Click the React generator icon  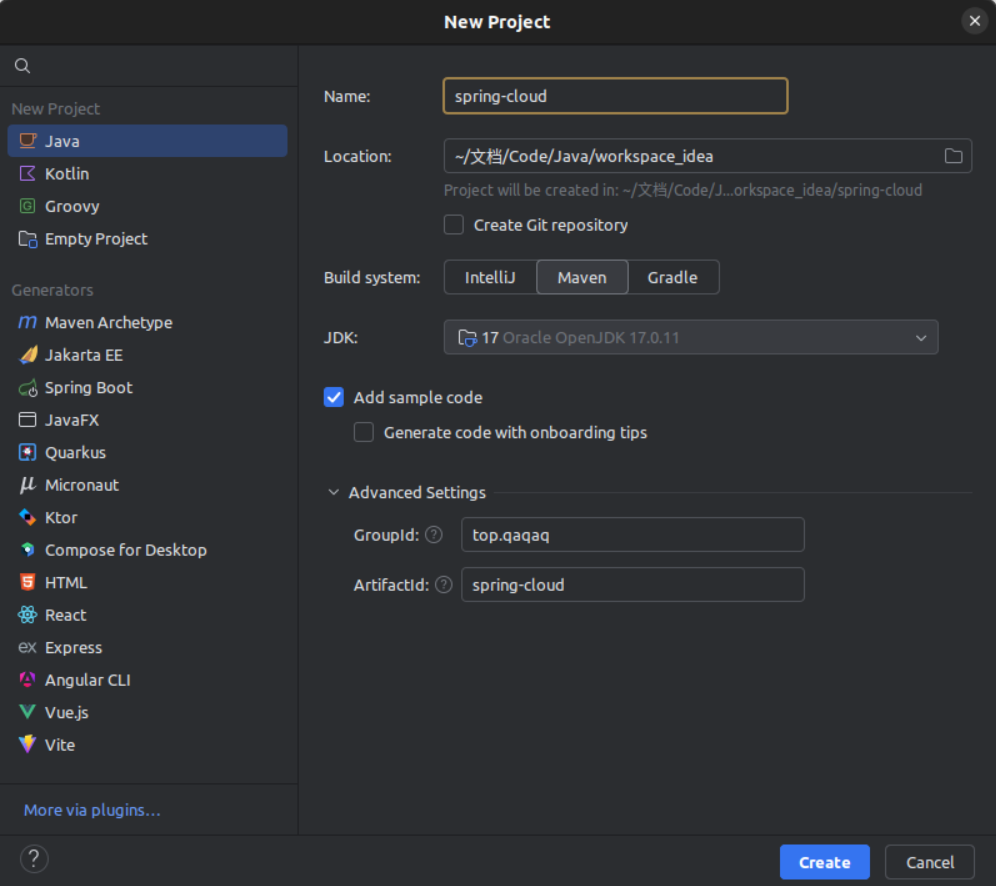[27, 615]
